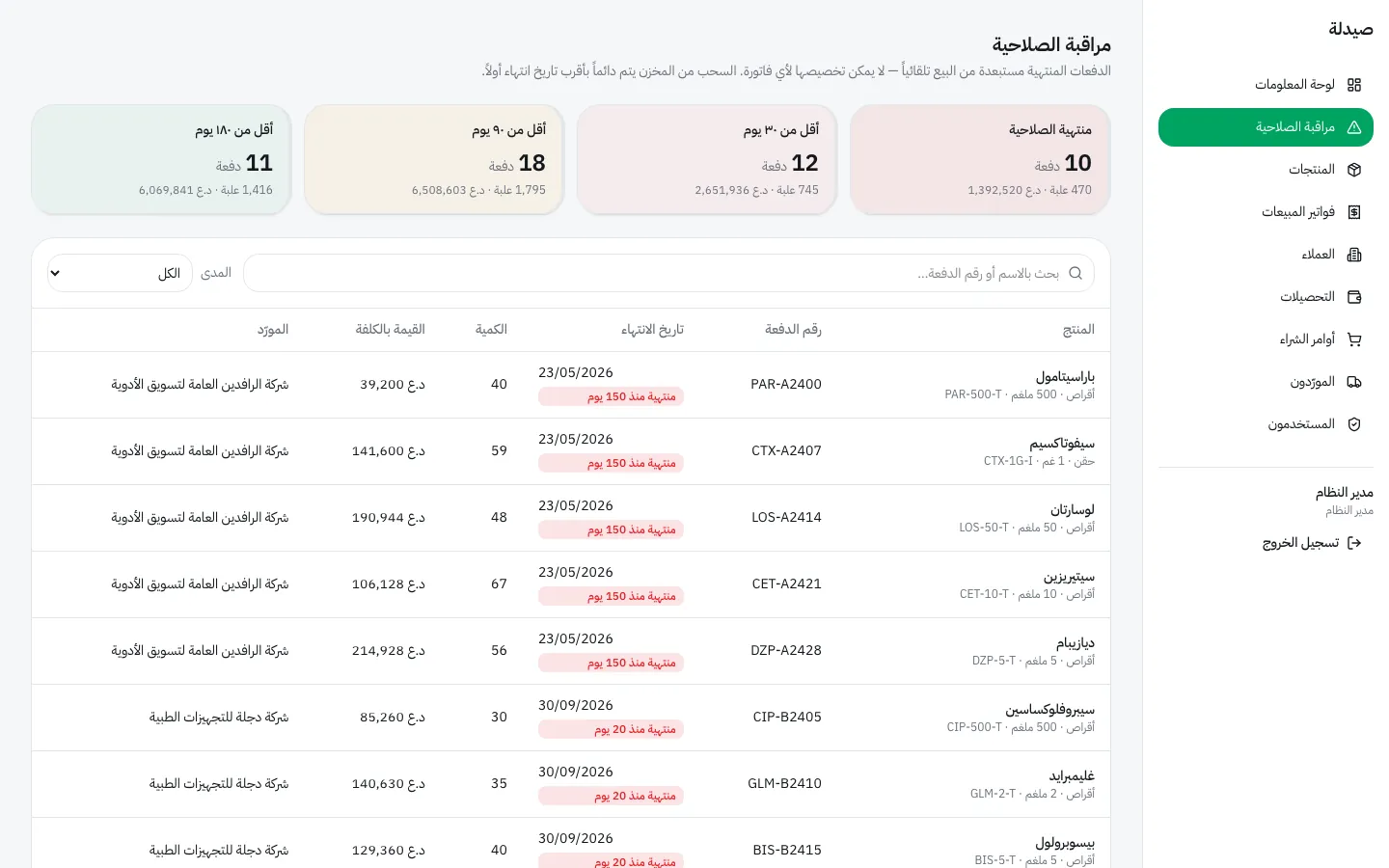
Task: Open فواتير المبيعات menu item
Action: [1266, 212]
